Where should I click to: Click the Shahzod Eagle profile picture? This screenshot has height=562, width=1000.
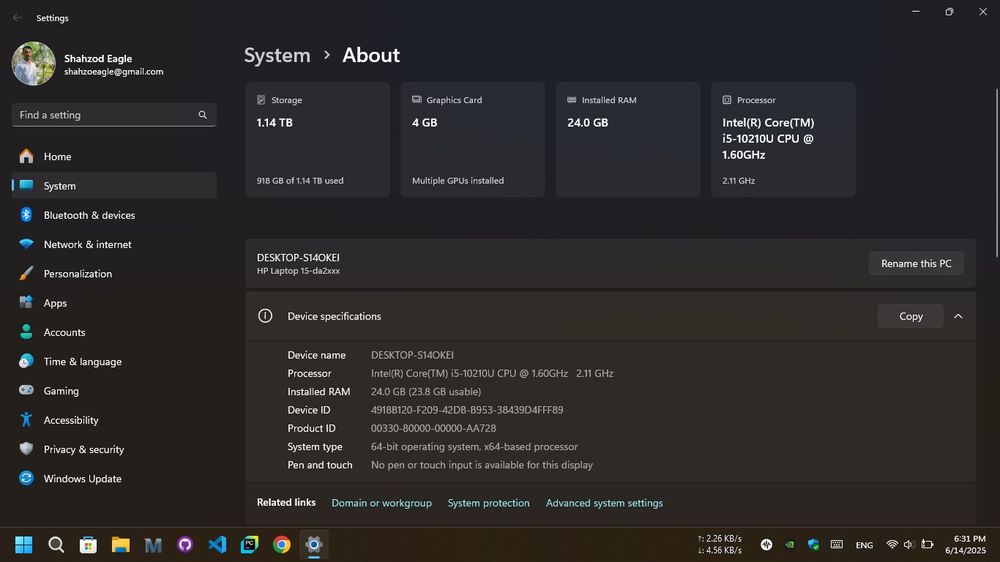[x=34, y=64]
